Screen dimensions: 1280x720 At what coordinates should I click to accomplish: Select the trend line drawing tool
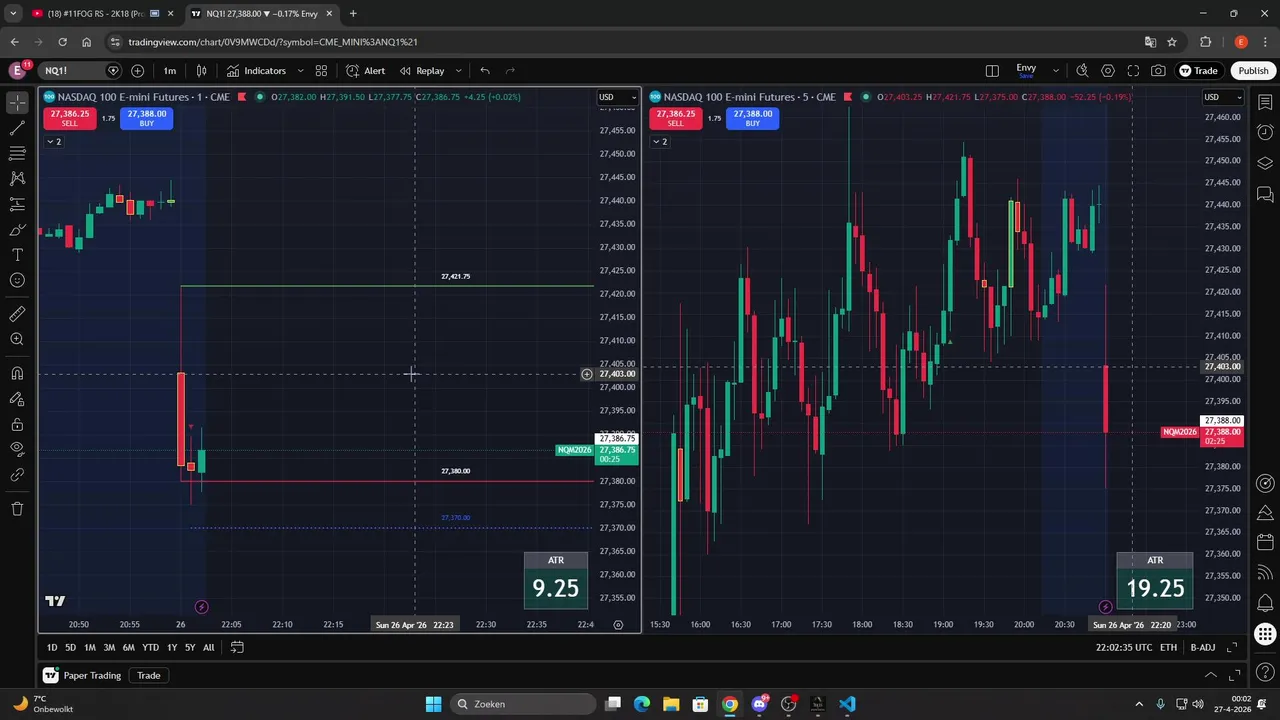pyautogui.click(x=17, y=128)
